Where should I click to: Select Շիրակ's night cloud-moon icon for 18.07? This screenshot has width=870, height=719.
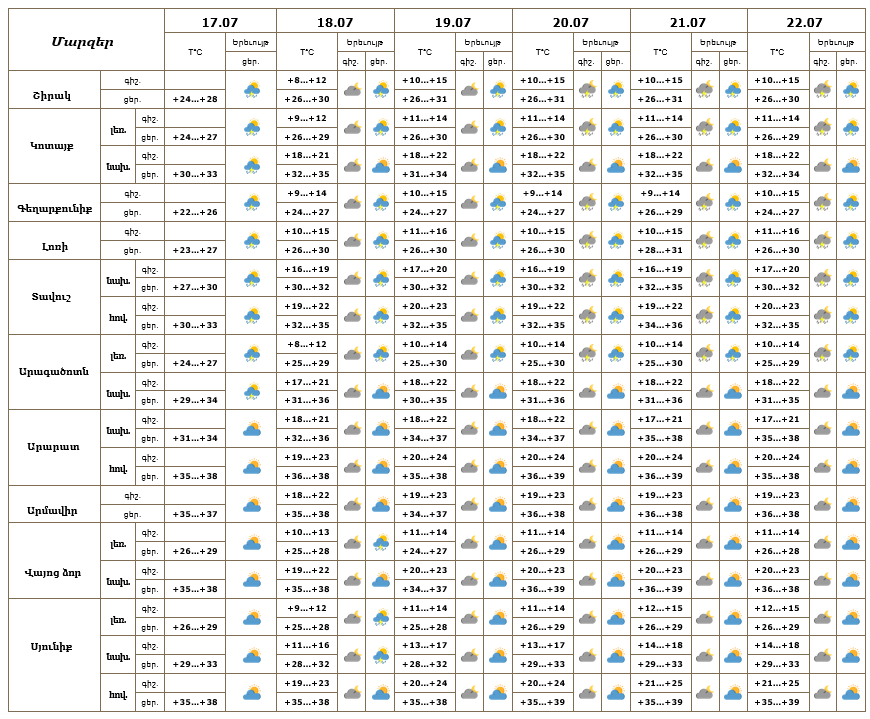click(352, 90)
